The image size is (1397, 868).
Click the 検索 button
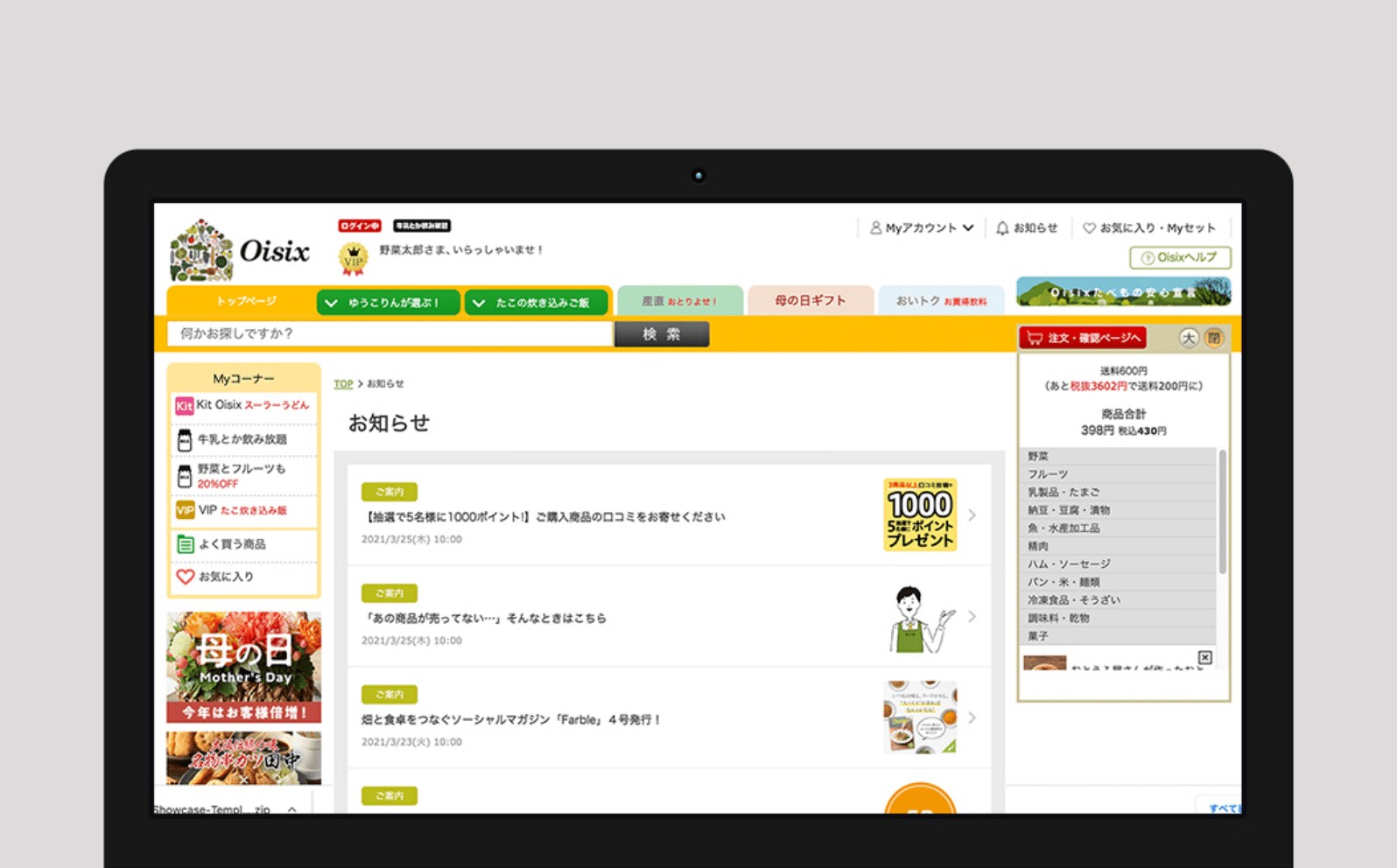click(x=662, y=334)
